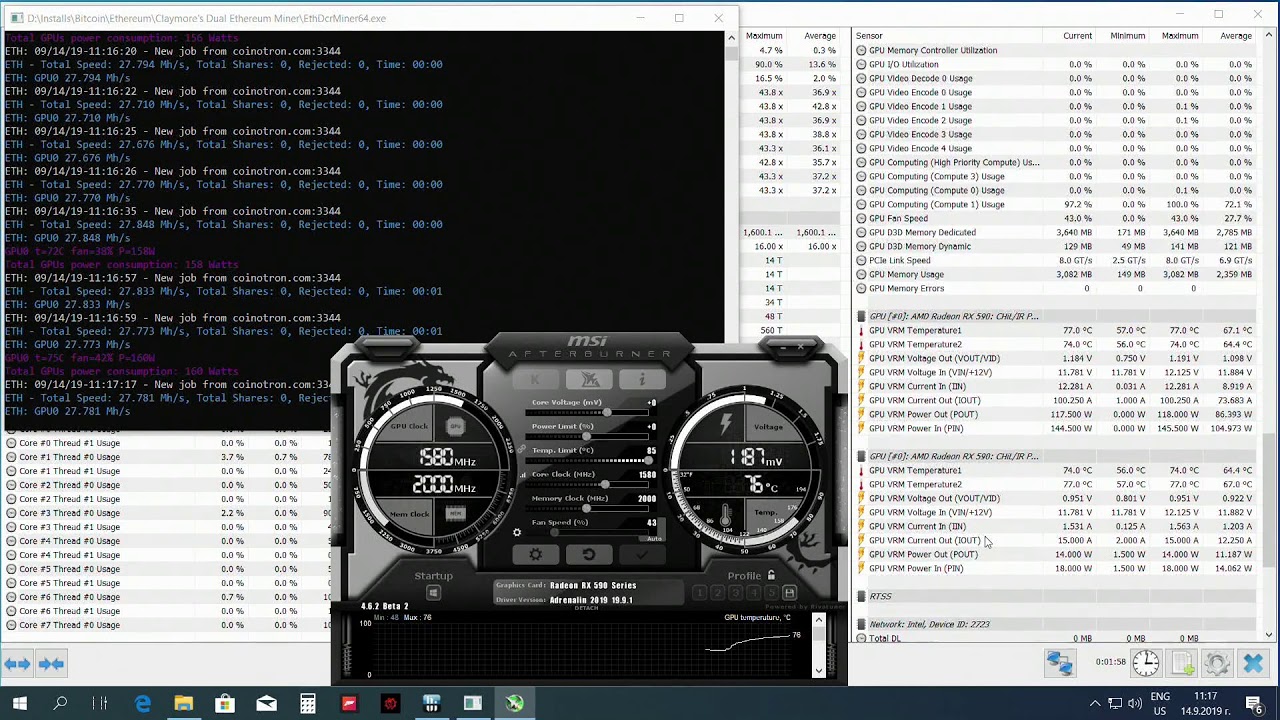
Task: Click Afterburner OC Scanner center button
Action: pyautogui.click(x=589, y=380)
